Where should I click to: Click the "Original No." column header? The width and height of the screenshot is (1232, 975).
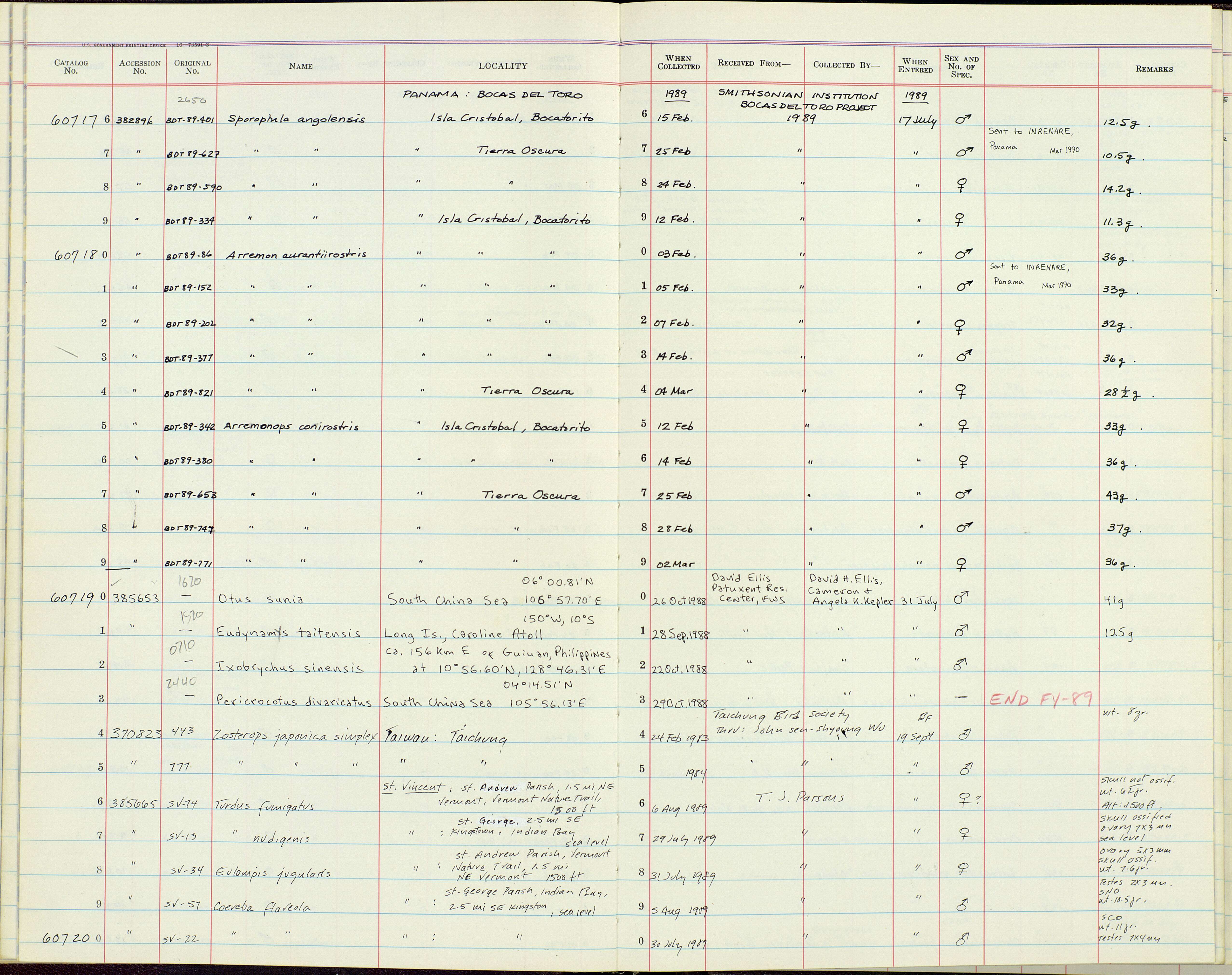(192, 67)
